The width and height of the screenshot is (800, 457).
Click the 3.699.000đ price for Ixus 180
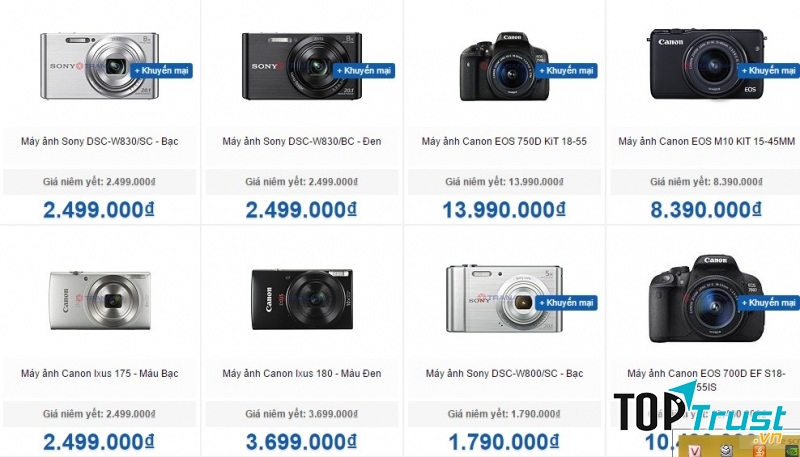[x=302, y=442]
